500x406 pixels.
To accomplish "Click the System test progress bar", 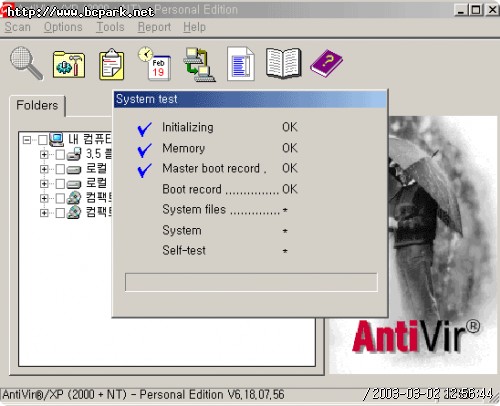I will point(251,282).
